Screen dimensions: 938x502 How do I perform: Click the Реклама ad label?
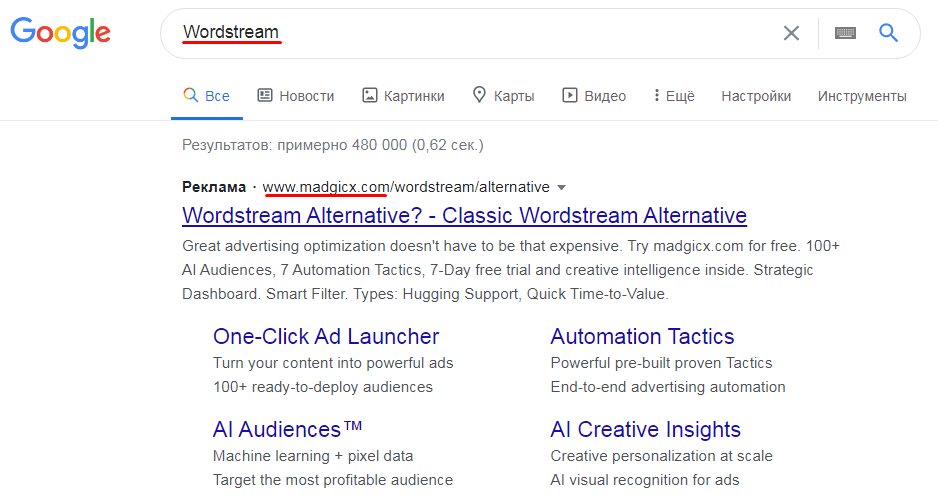tap(214, 187)
